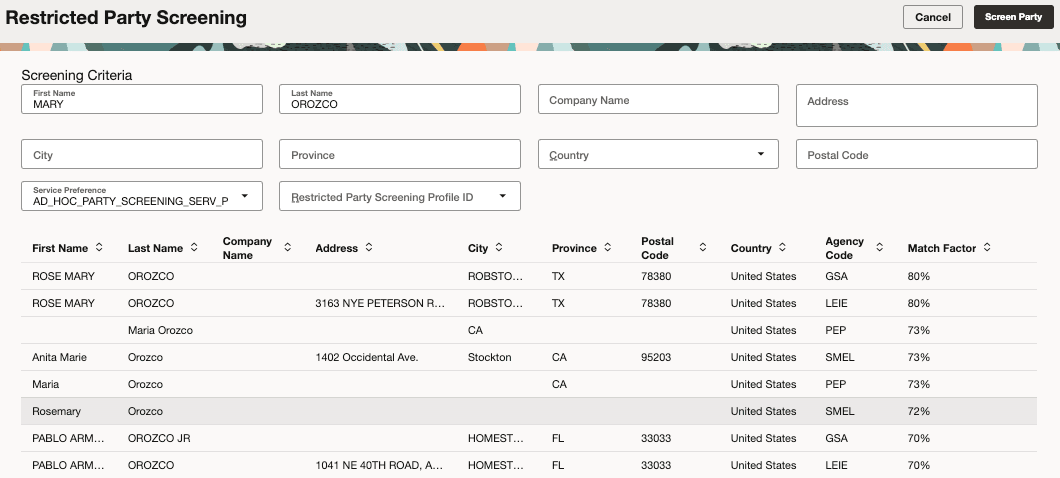Sort results by Address column
This screenshot has height=478, width=1060.
[368, 248]
